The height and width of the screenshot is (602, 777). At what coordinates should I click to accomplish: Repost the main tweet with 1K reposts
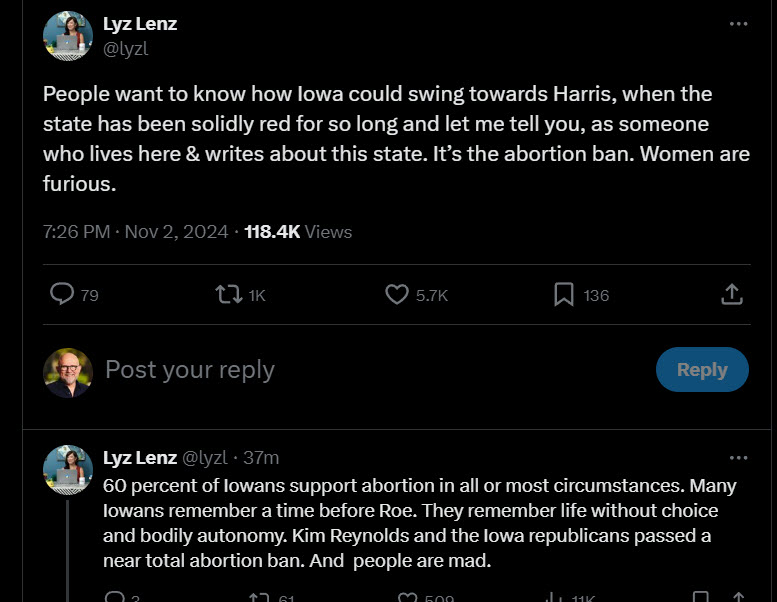tap(229, 294)
